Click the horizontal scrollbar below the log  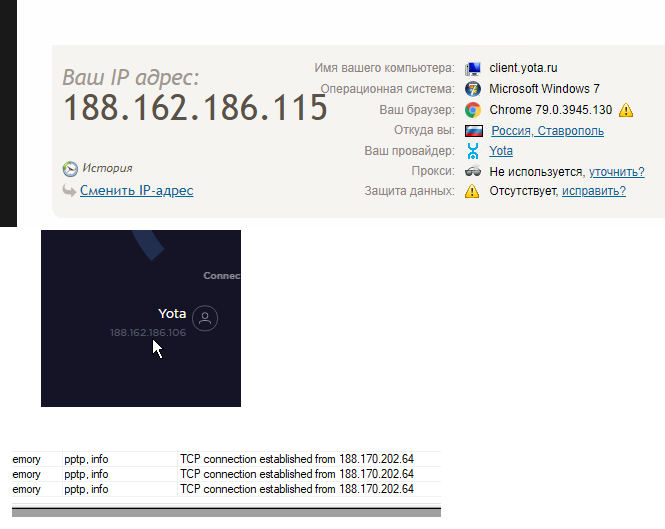[x=226, y=512]
